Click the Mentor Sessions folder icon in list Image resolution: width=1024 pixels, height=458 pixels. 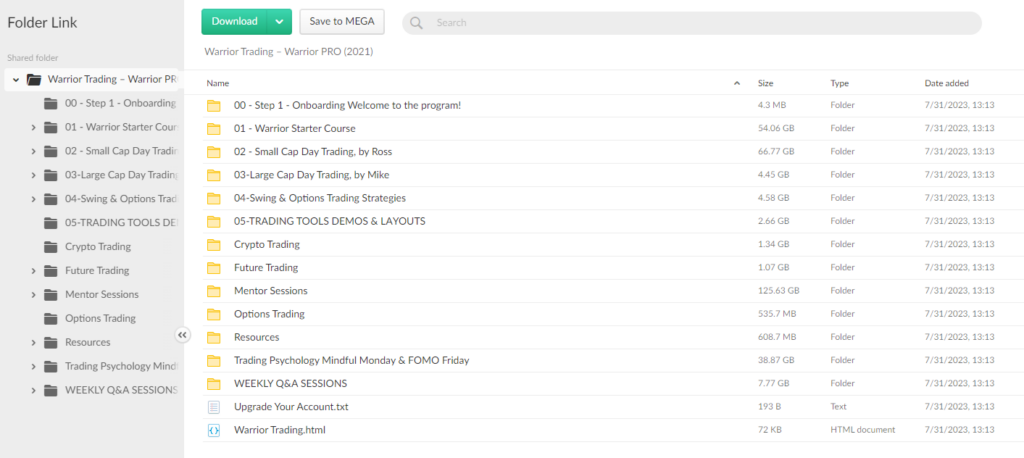pos(213,291)
